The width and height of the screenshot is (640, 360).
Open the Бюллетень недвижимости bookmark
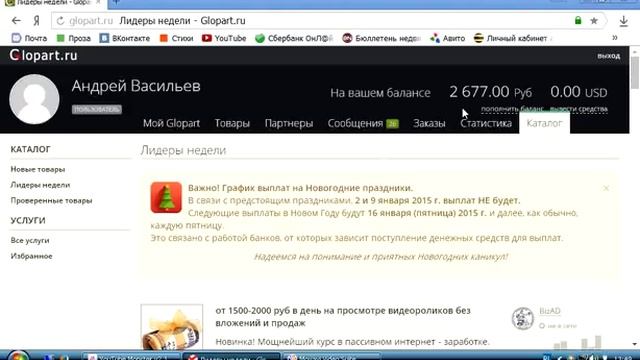[x=381, y=38]
